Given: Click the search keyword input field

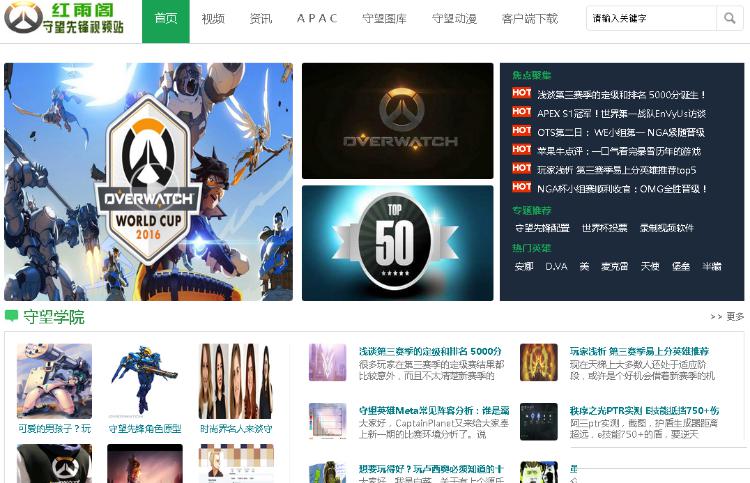Looking at the screenshot, I should click(x=651, y=18).
